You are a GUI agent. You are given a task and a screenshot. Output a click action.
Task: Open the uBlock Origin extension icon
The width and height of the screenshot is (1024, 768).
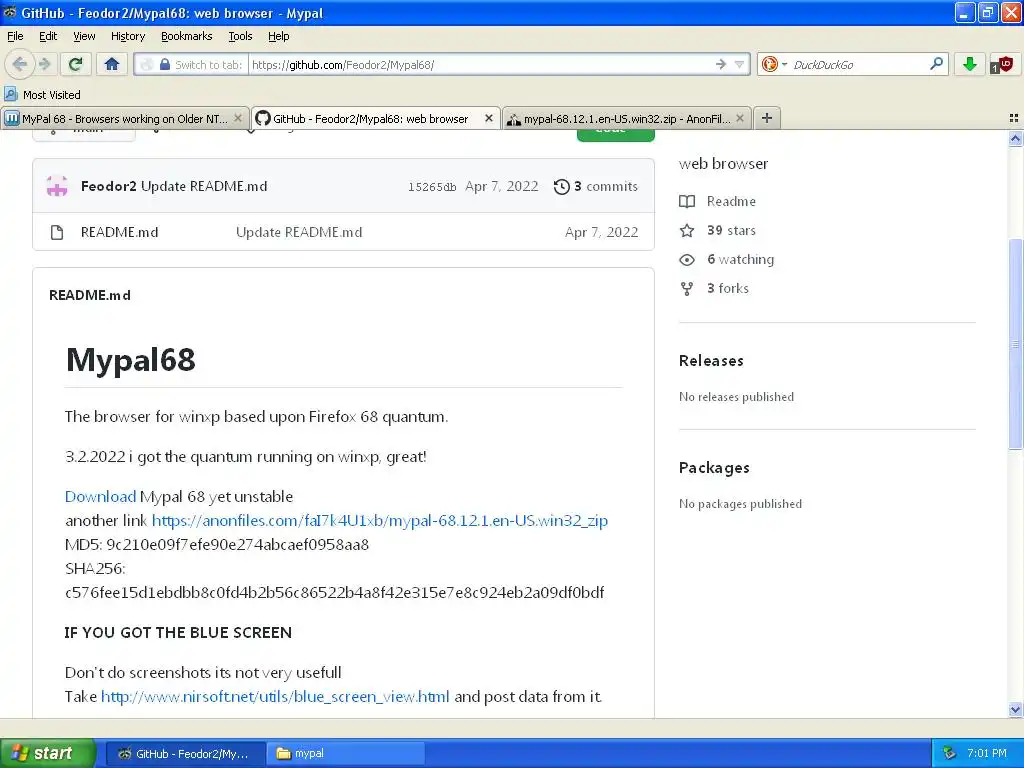coord(1002,64)
